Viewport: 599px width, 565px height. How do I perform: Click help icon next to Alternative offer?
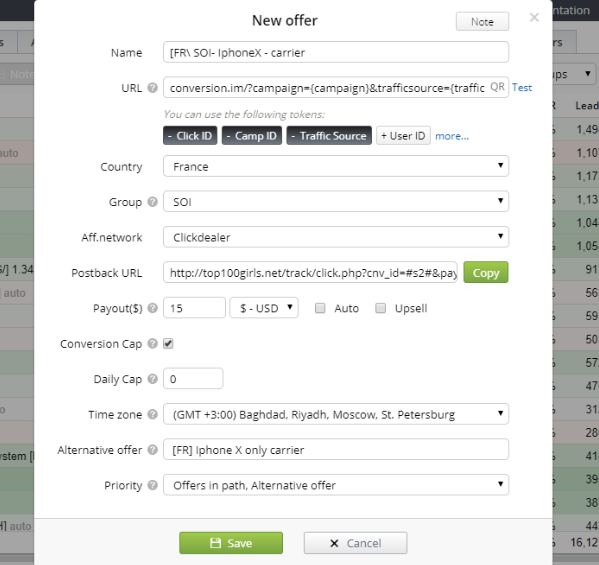152,450
